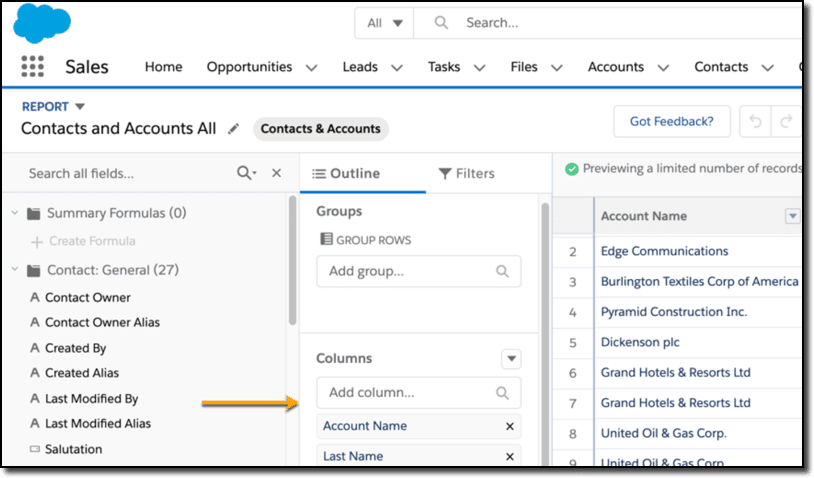Click the Got Feedback? button
The image size is (814, 478).
point(672,121)
